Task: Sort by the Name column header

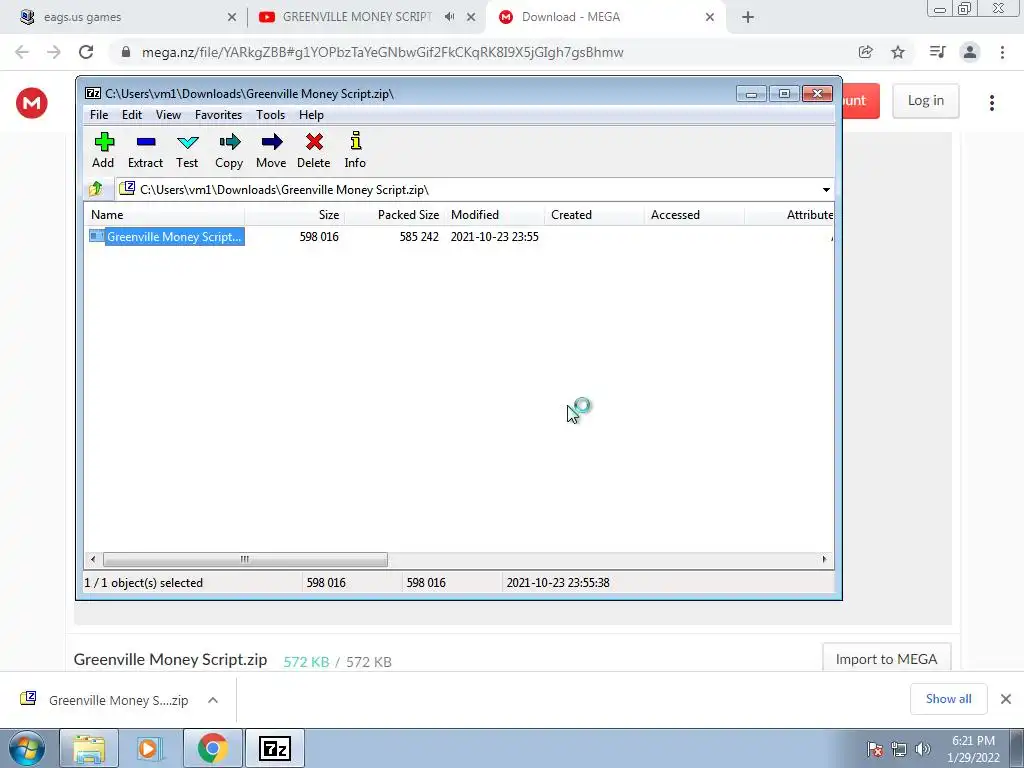Action: tap(165, 215)
